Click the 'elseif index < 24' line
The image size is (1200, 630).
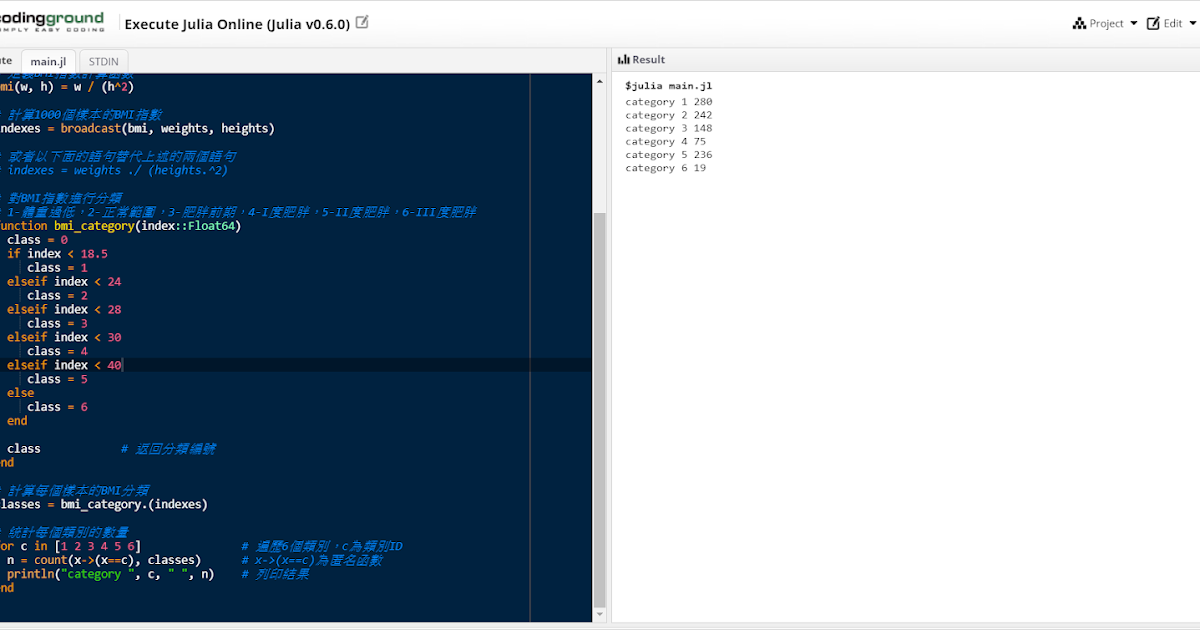[64, 282]
